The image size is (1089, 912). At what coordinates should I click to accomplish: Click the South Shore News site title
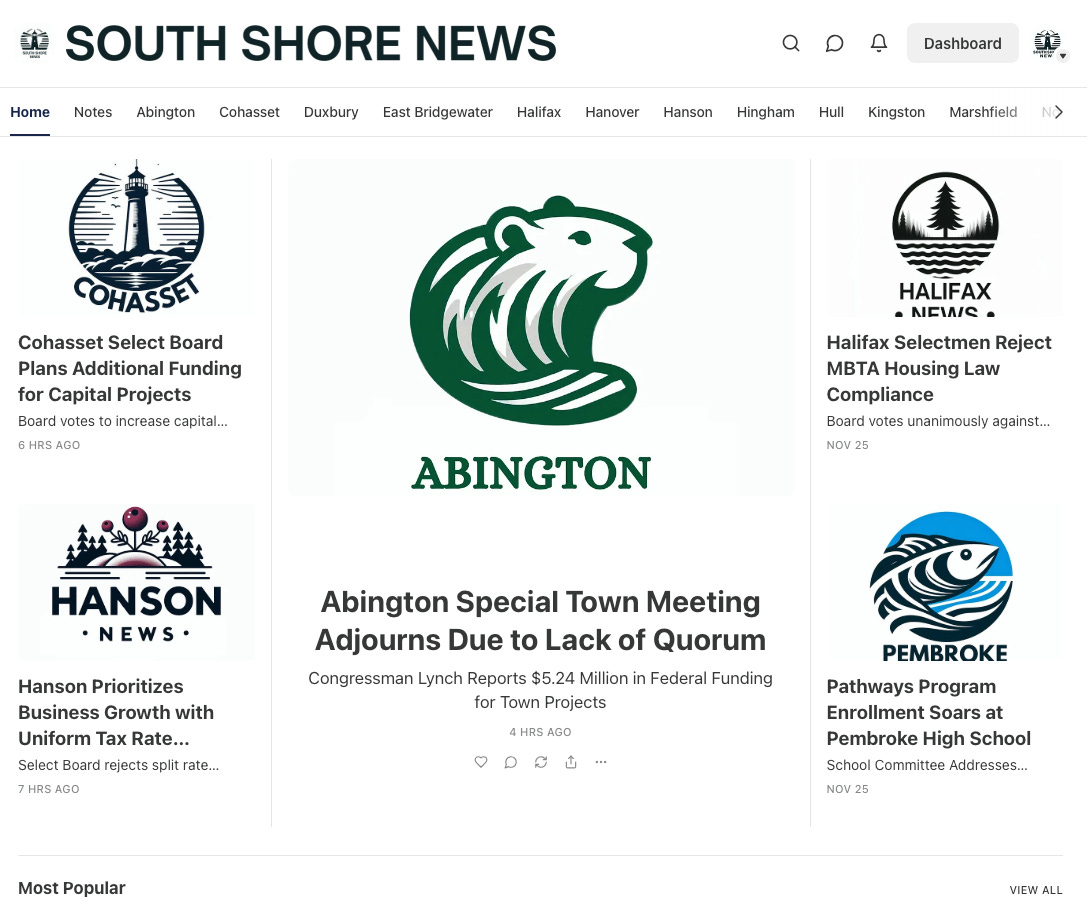310,43
